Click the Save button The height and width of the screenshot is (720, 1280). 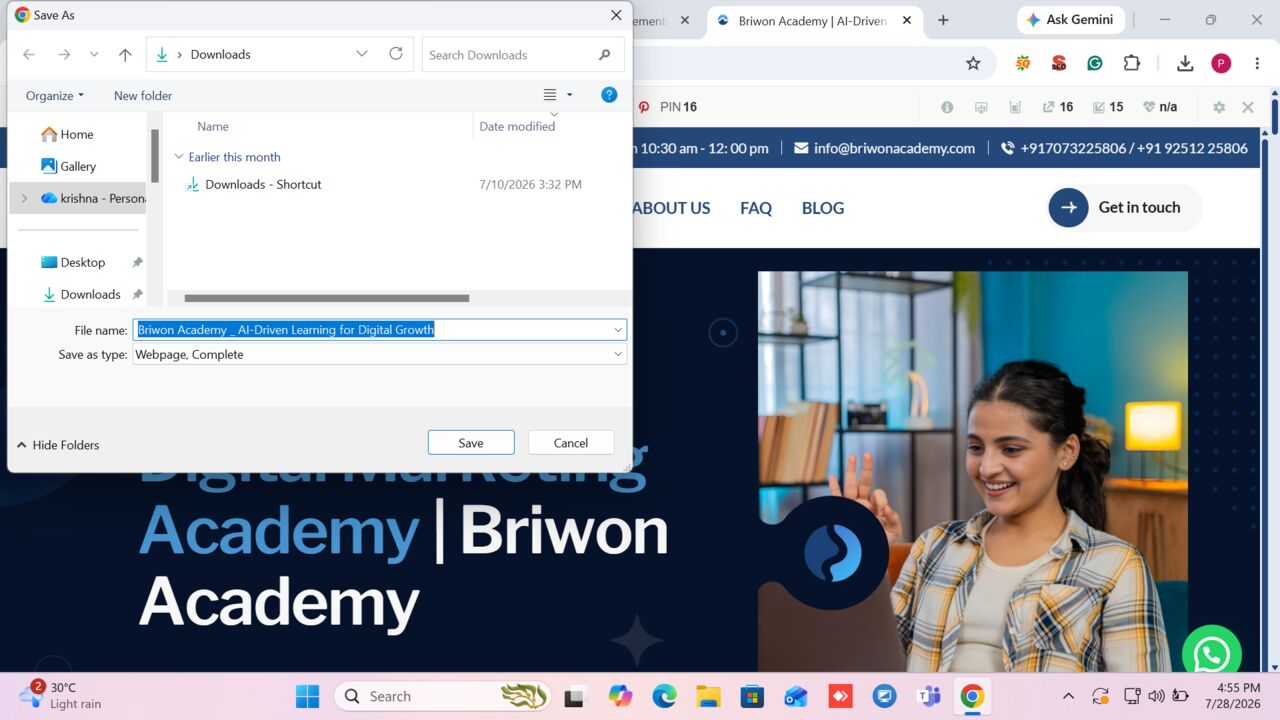[x=471, y=443]
